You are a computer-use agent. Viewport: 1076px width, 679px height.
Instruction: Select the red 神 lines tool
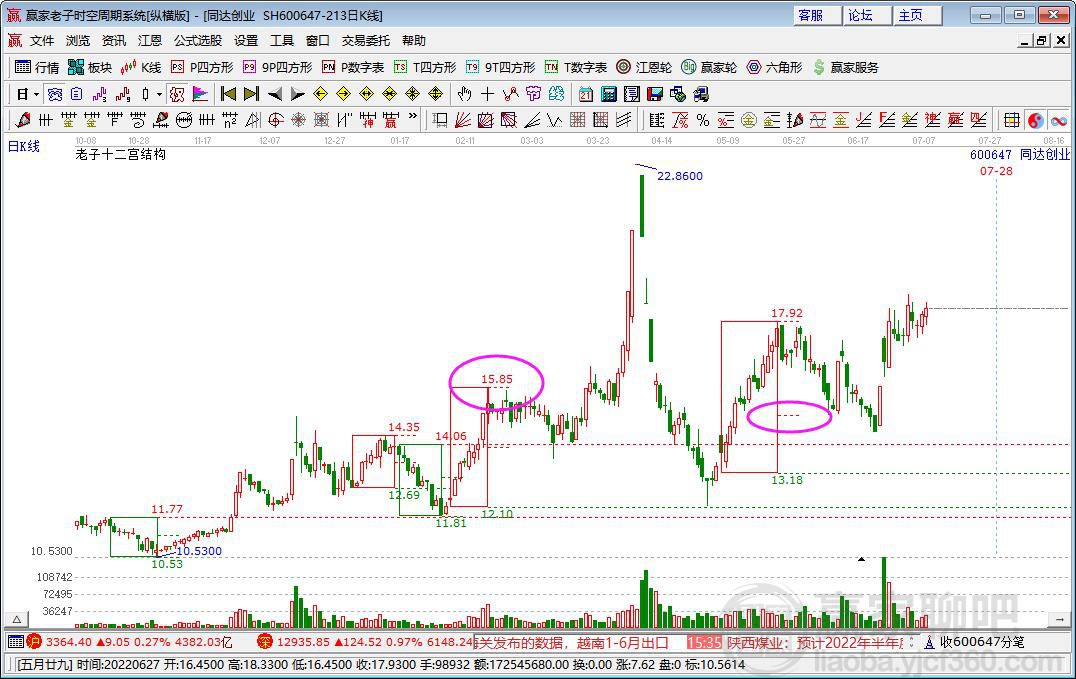click(x=368, y=120)
